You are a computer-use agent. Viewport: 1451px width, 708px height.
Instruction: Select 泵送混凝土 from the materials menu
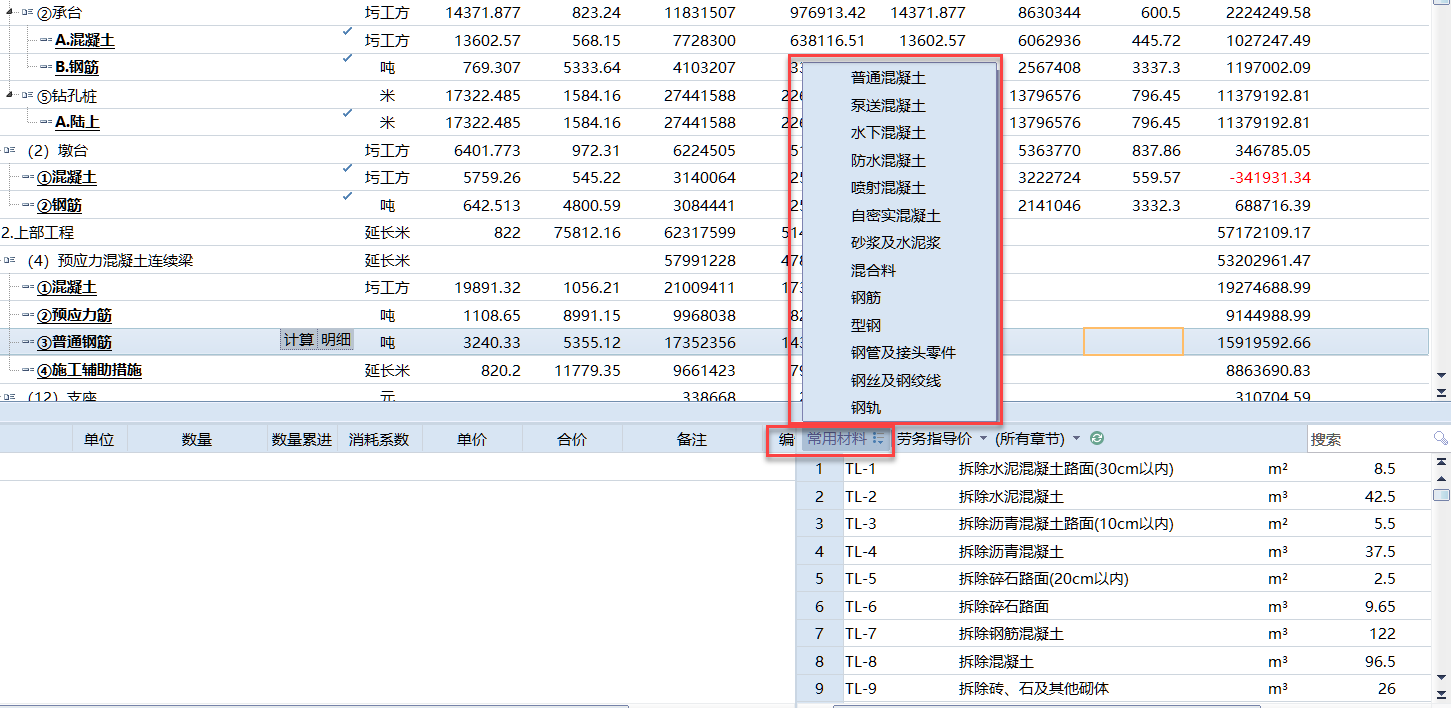coord(888,105)
